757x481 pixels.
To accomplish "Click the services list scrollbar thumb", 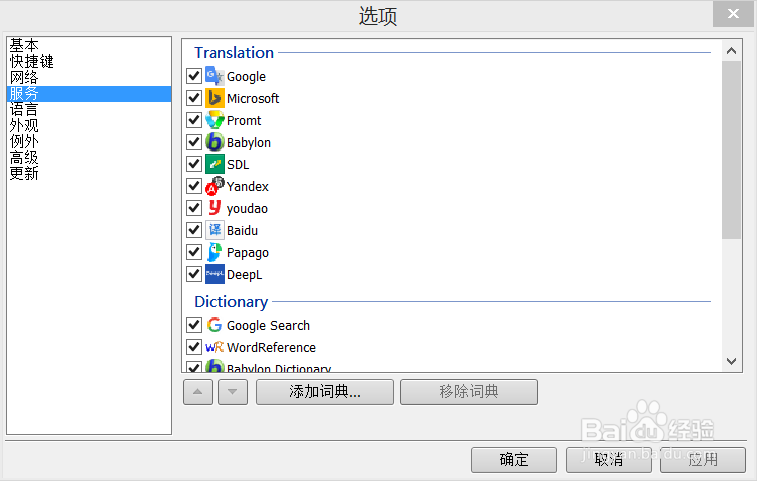I will click(x=731, y=150).
